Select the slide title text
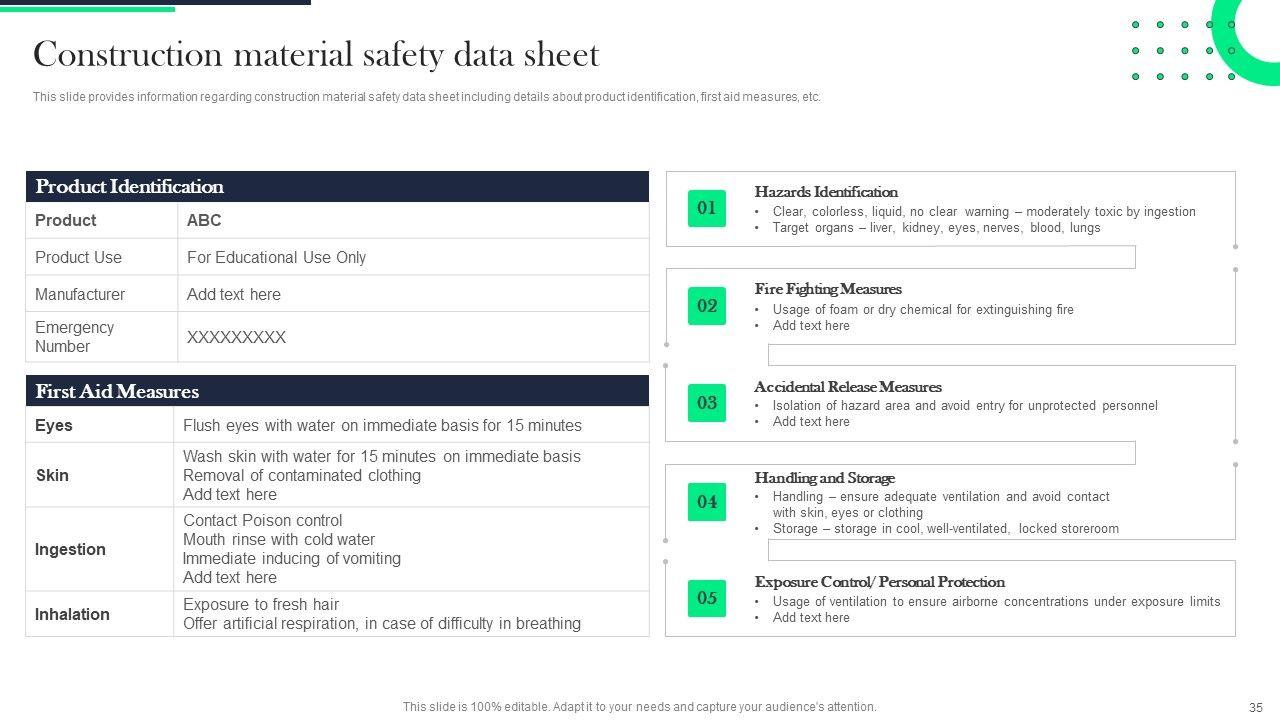Viewport: 1280px width, 720px height. coord(316,54)
